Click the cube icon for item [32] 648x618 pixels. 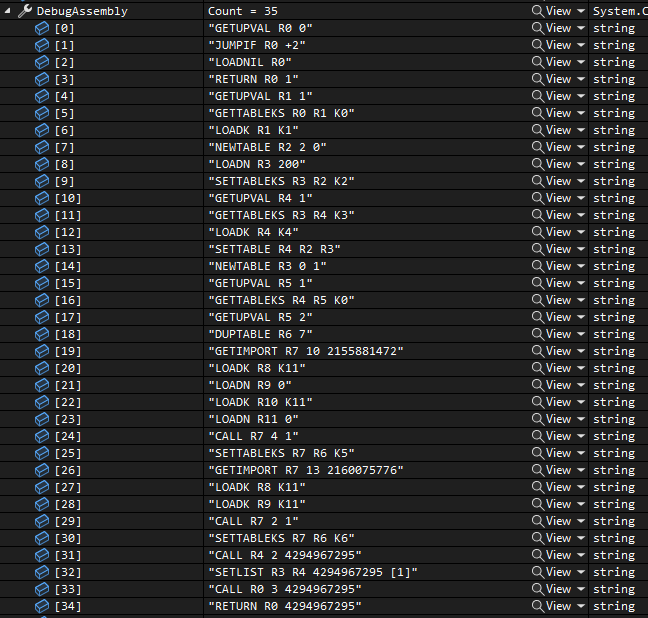[42, 572]
